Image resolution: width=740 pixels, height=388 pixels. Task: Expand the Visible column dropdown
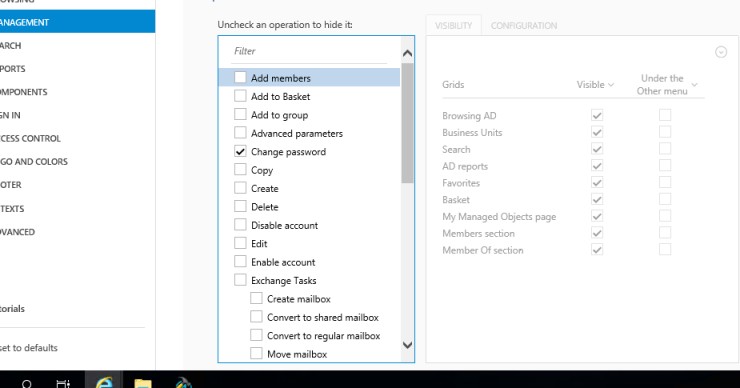tap(595, 84)
